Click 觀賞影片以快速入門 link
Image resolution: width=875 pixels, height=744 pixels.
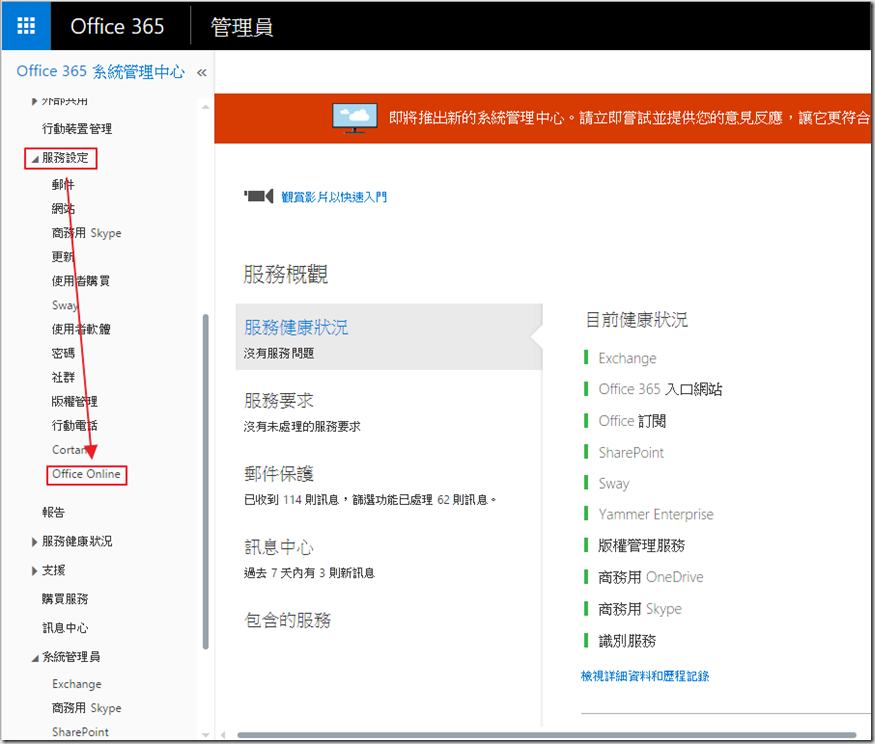tap(334, 197)
